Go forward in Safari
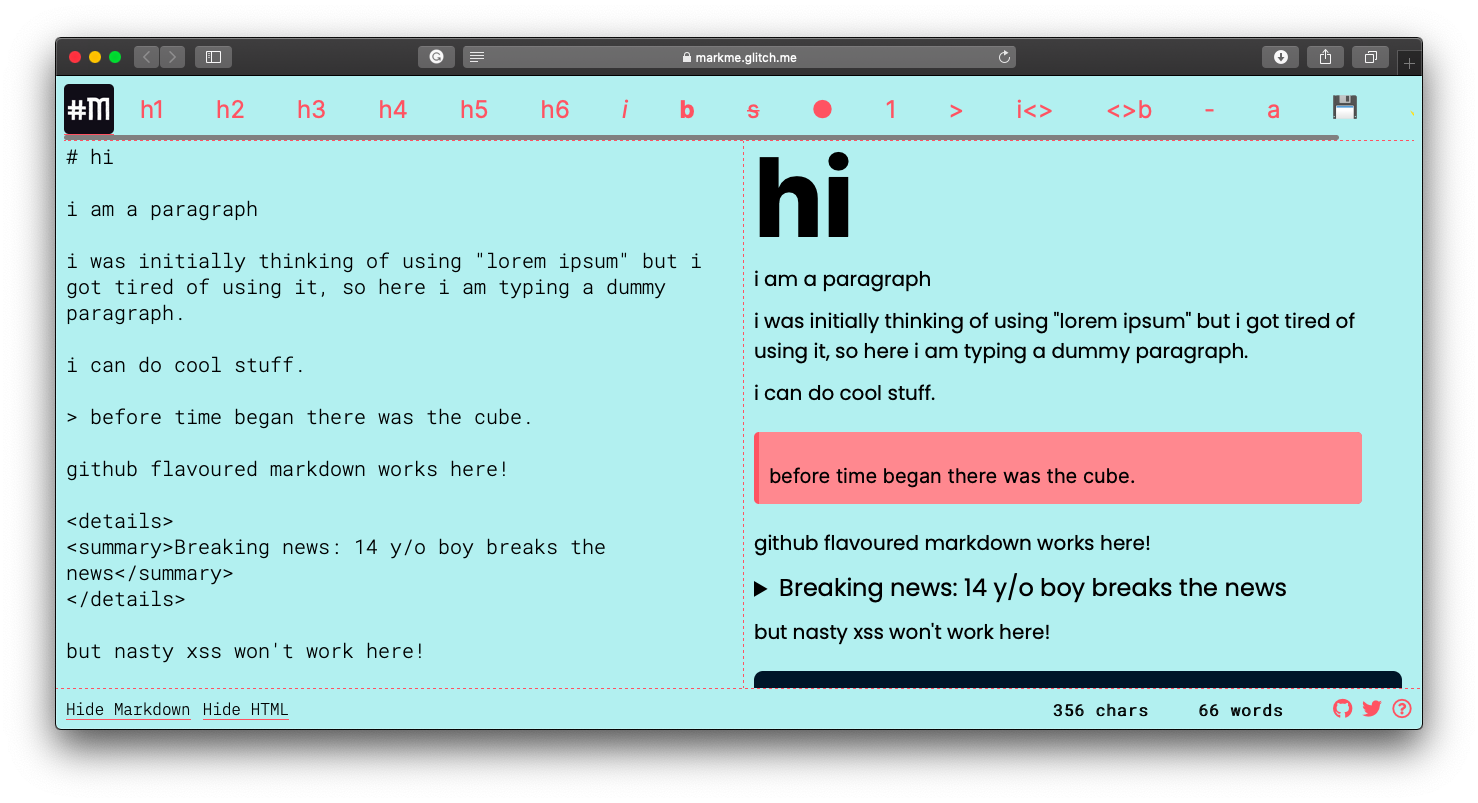 coord(172,57)
